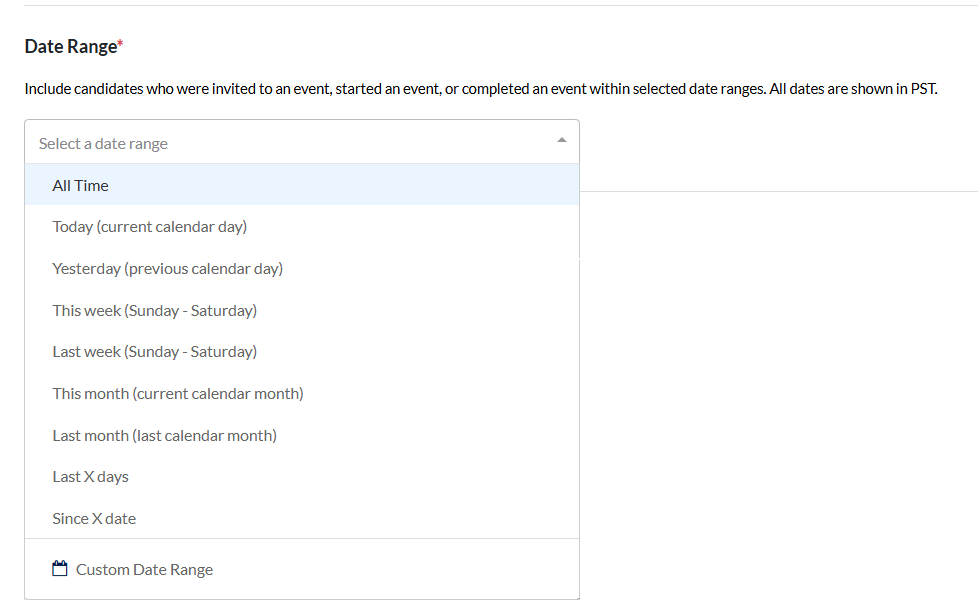Choose the Last X days option

point(91,477)
